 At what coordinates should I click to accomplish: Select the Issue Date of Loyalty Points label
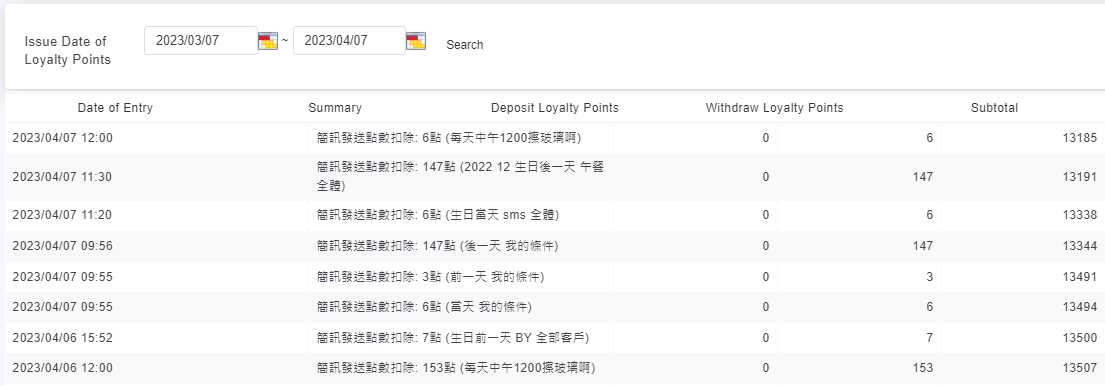(68, 51)
